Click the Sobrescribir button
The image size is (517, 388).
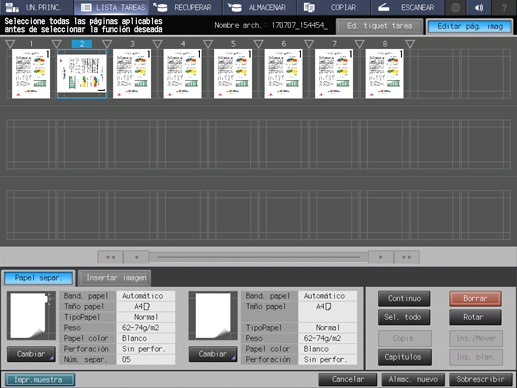pos(480,379)
